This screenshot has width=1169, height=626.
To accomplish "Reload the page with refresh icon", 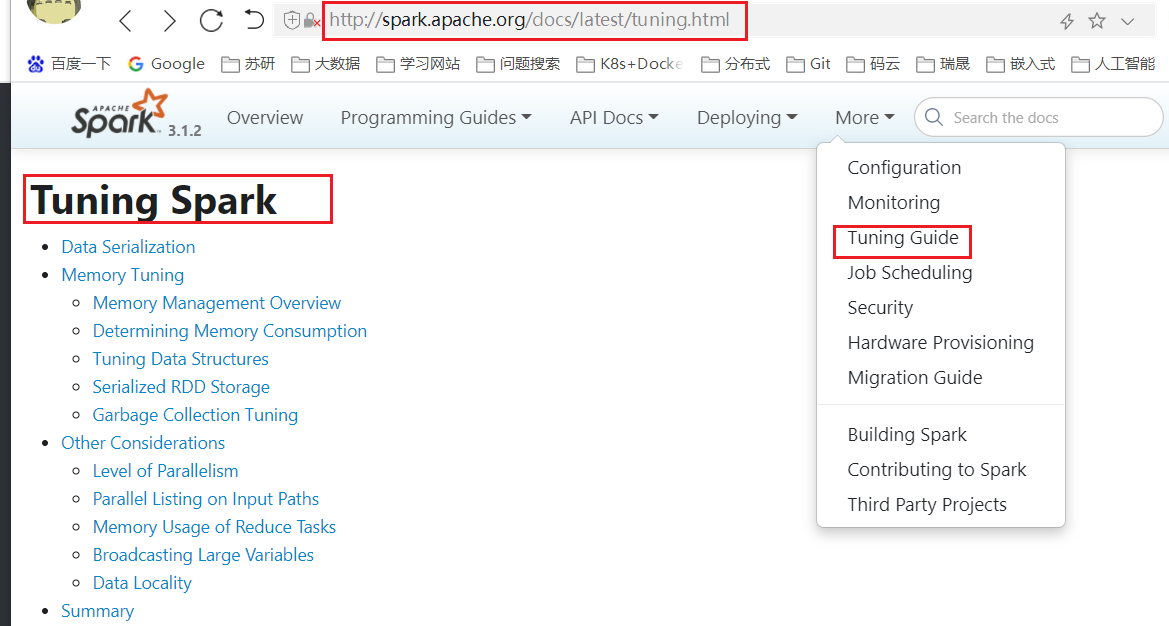I will [212, 20].
